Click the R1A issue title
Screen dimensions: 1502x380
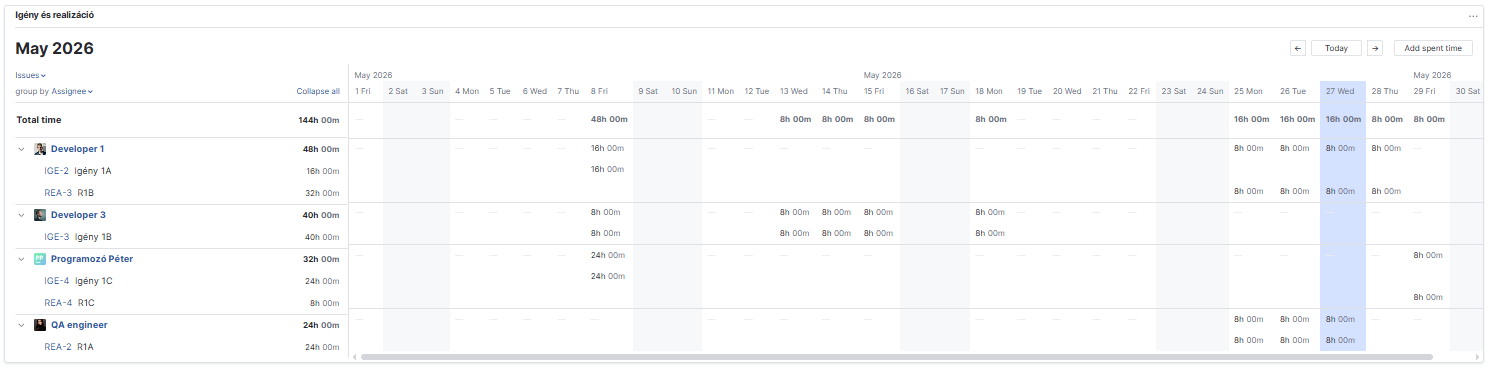click(86, 347)
